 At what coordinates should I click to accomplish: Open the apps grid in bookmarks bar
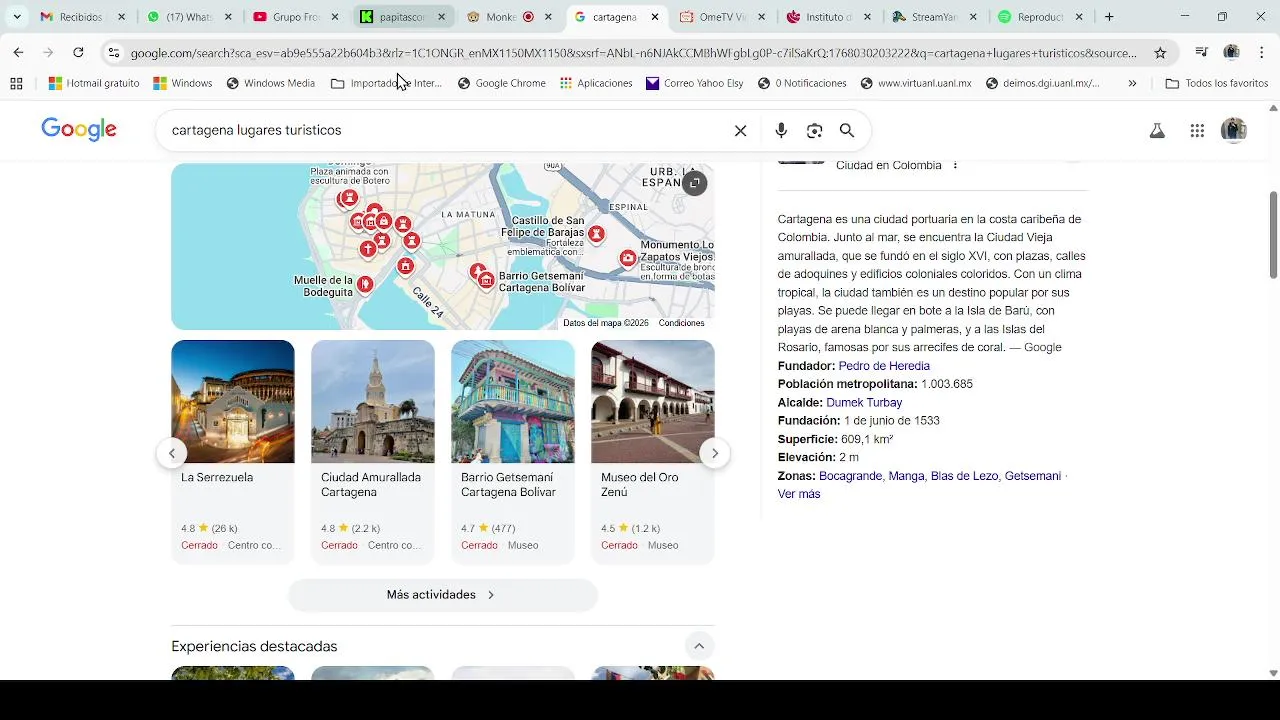(16, 83)
